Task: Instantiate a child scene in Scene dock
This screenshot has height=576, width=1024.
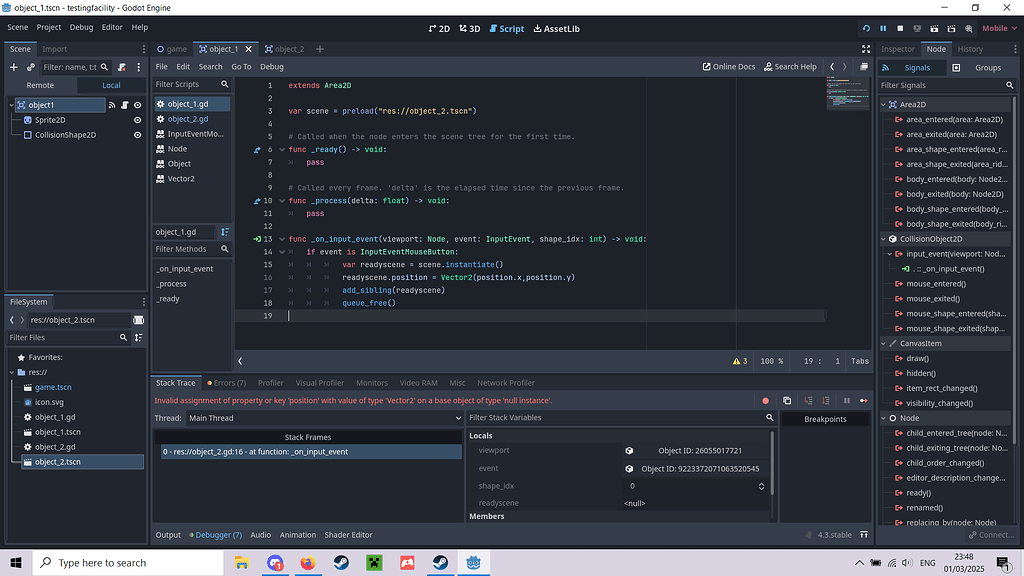Action: [31, 67]
